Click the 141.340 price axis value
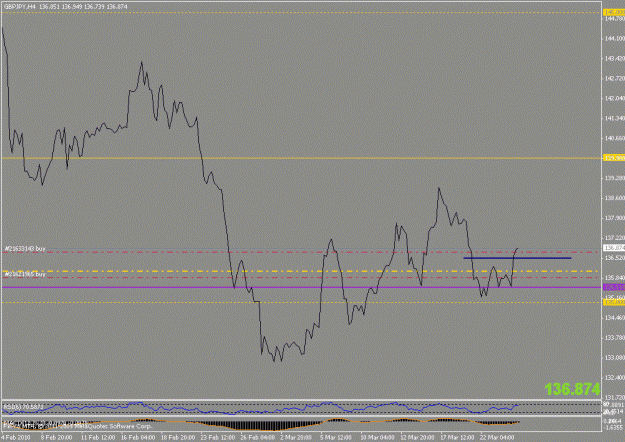Image resolution: width=625 pixels, height=442 pixels. click(x=615, y=118)
